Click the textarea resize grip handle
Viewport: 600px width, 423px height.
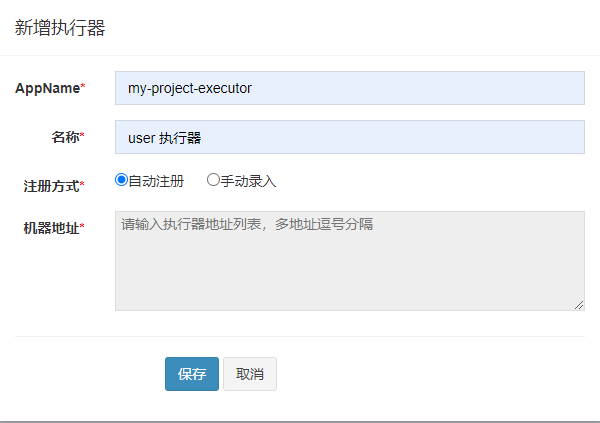(x=579, y=305)
